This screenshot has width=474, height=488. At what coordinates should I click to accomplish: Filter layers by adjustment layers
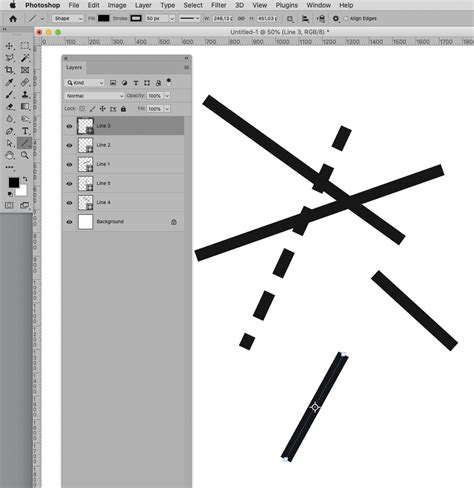click(x=124, y=83)
